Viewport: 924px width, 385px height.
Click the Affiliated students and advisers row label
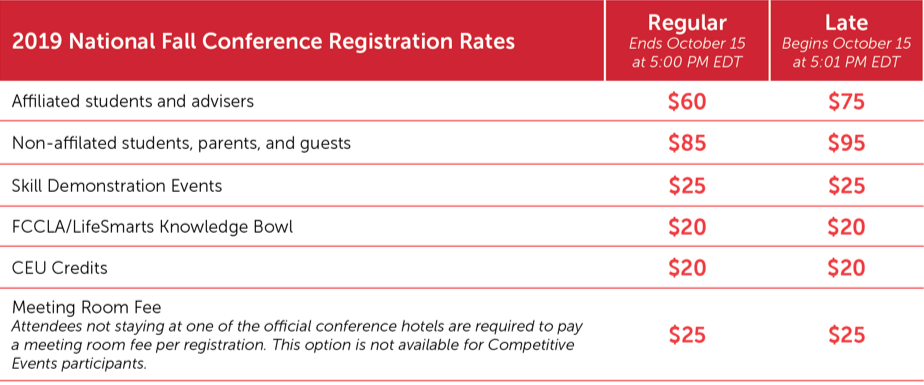pyautogui.click(x=133, y=101)
